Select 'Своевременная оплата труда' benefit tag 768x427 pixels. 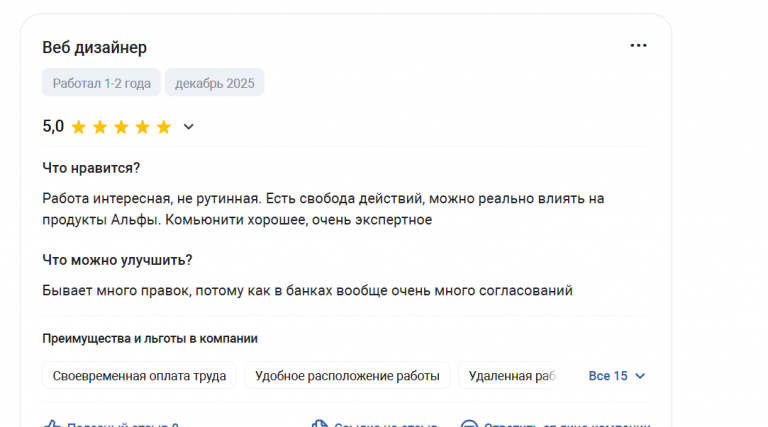coord(139,376)
